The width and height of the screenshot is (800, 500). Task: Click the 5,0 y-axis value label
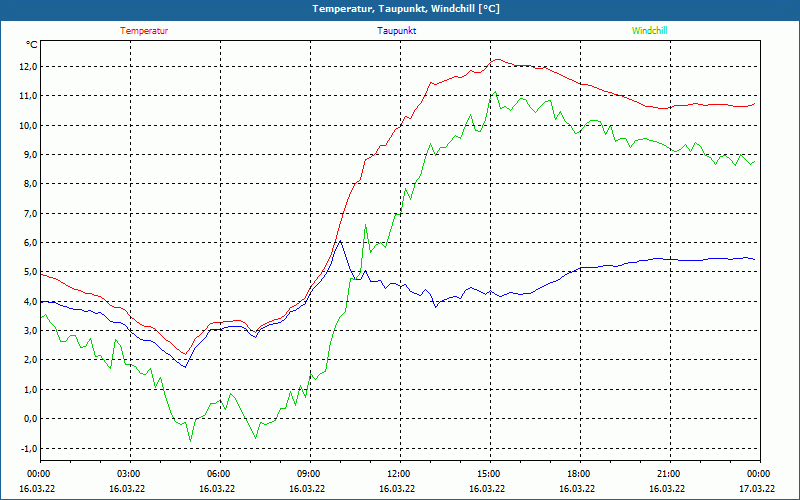(27, 272)
